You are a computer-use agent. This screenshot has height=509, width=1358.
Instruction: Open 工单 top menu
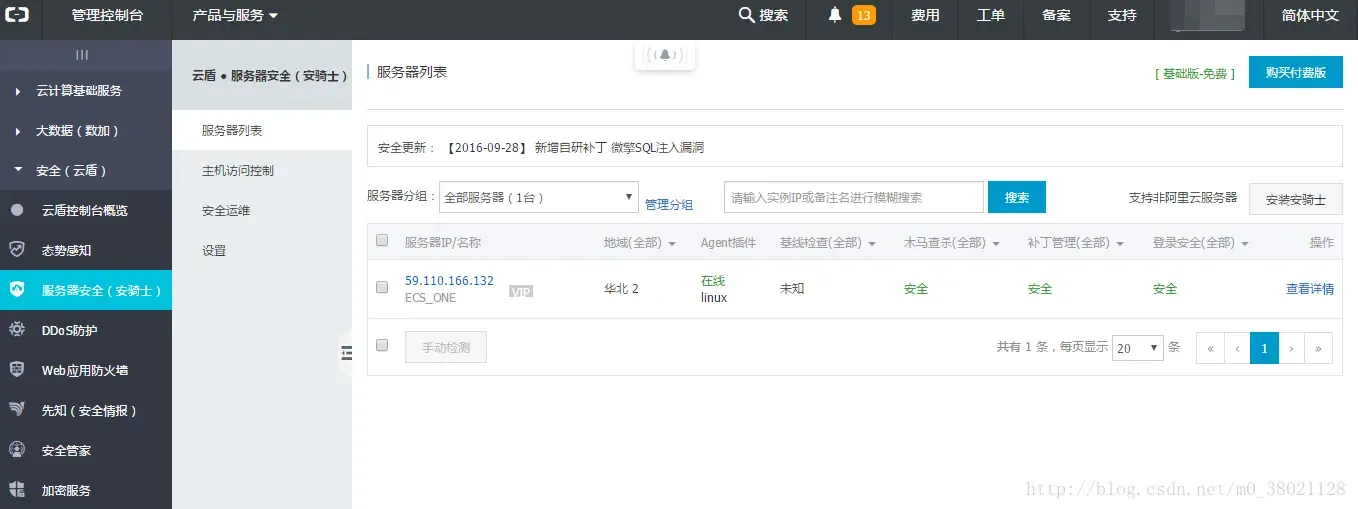990,15
